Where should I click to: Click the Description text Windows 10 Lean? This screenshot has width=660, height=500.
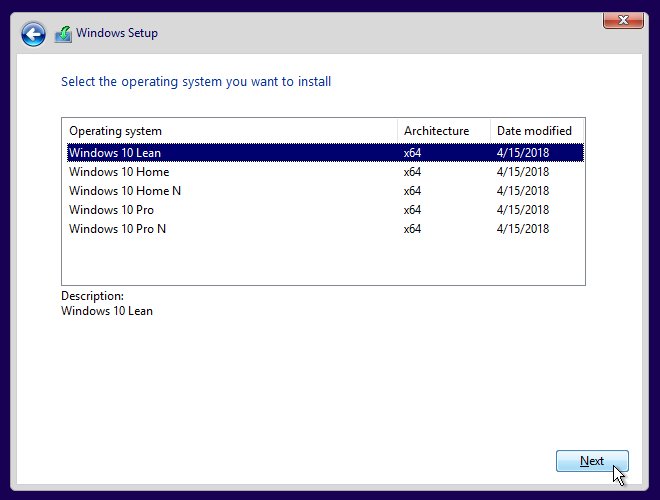pos(107,311)
